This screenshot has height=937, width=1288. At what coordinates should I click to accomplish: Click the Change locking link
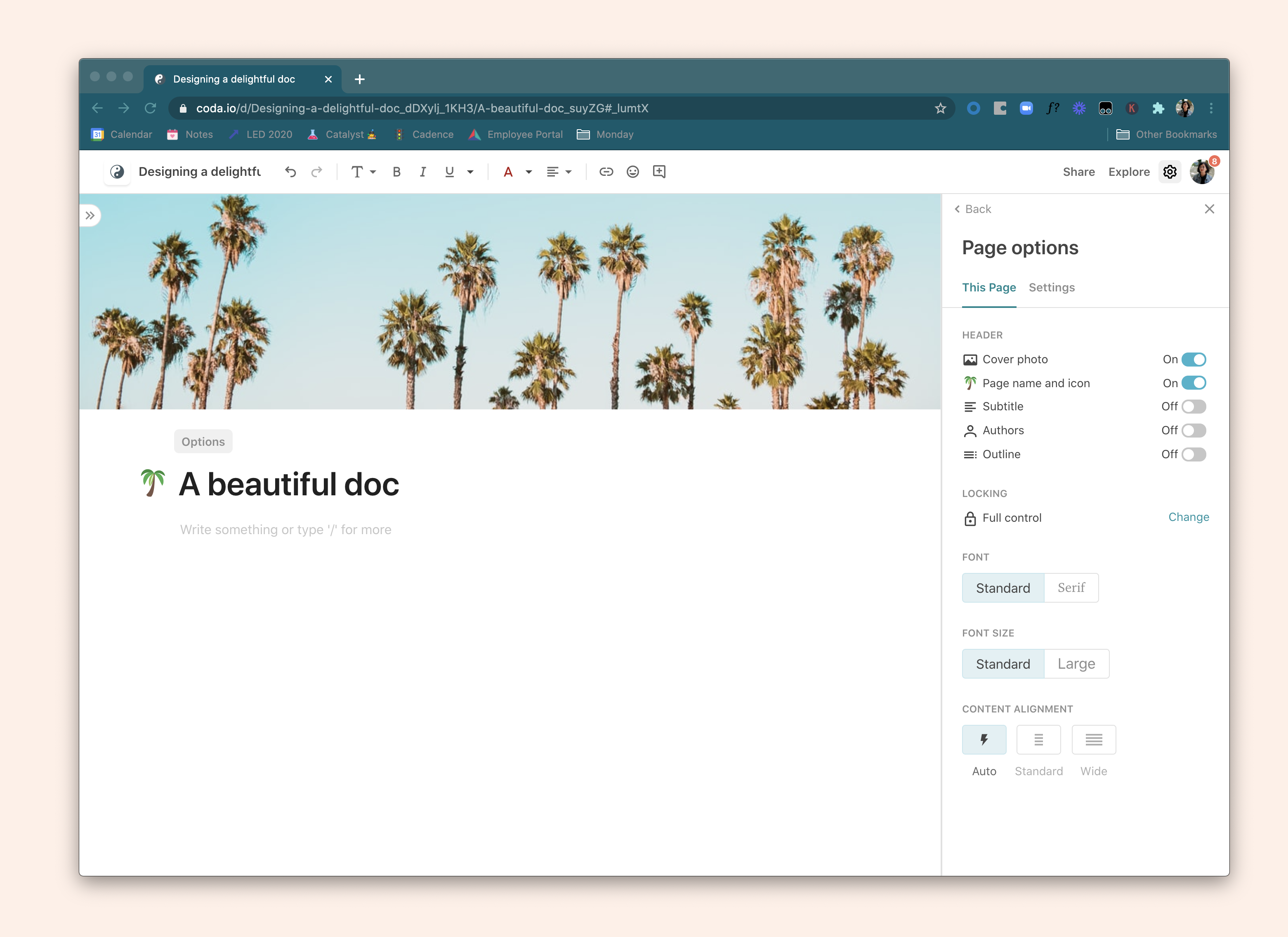pos(1188,517)
